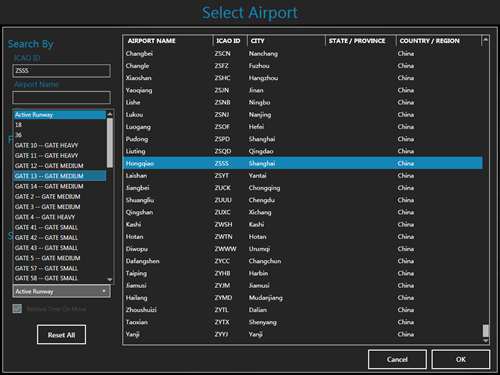Click ZYJM in the ICAO ID column
Viewport: 500px width, 375px height.
(223, 286)
